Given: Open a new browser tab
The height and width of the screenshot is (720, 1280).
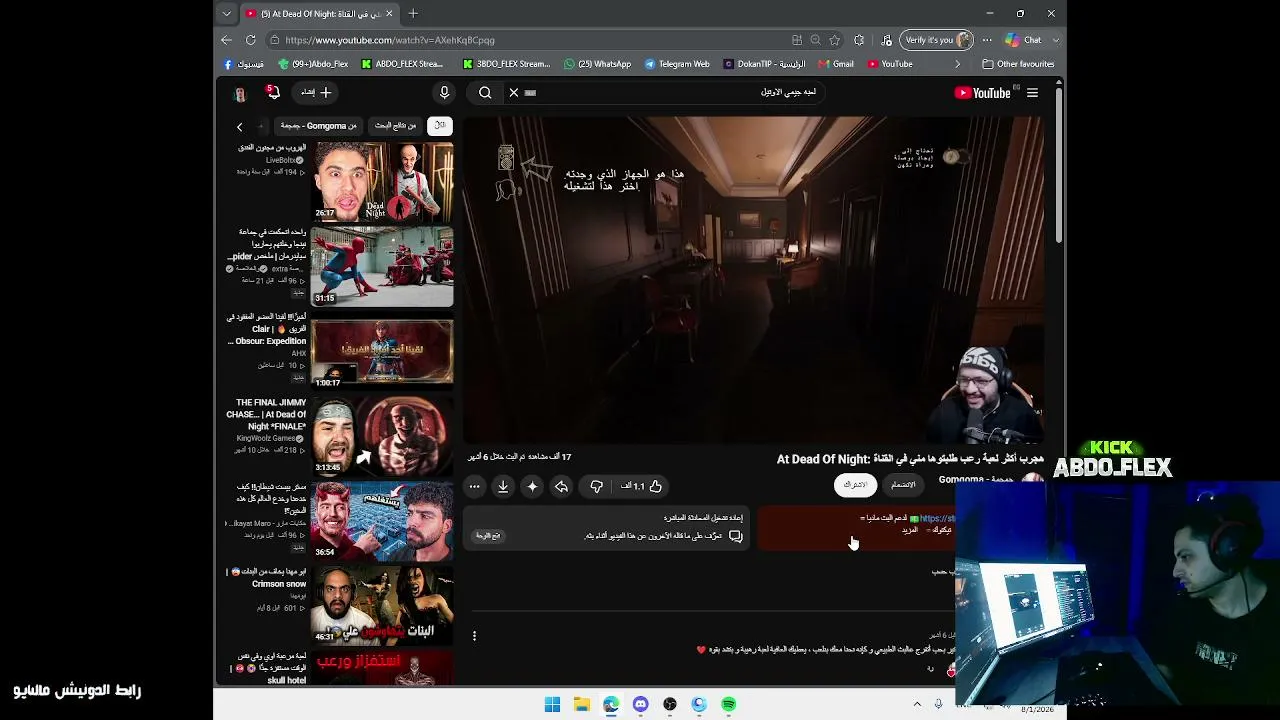Looking at the screenshot, I should [x=413, y=13].
